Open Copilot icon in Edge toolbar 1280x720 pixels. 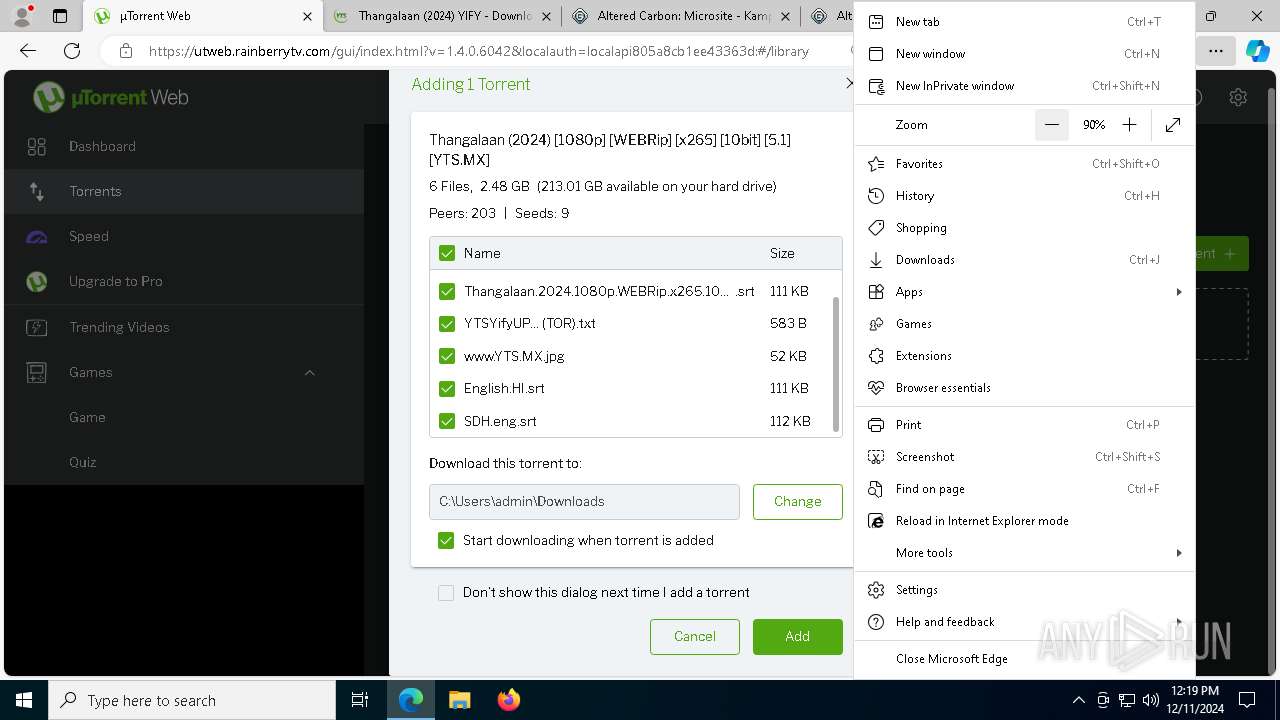[1257, 51]
